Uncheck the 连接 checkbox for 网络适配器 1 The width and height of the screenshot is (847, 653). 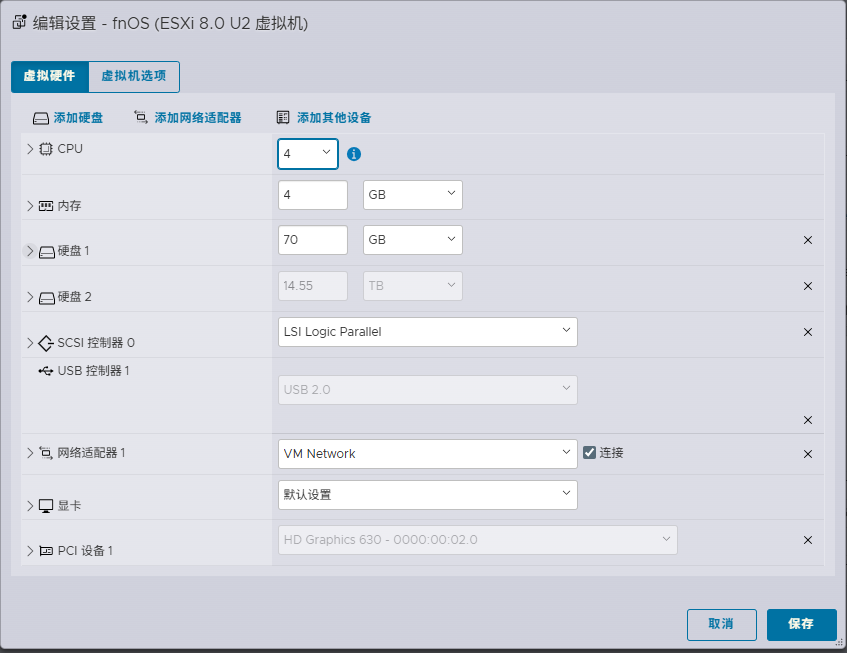[592, 452]
